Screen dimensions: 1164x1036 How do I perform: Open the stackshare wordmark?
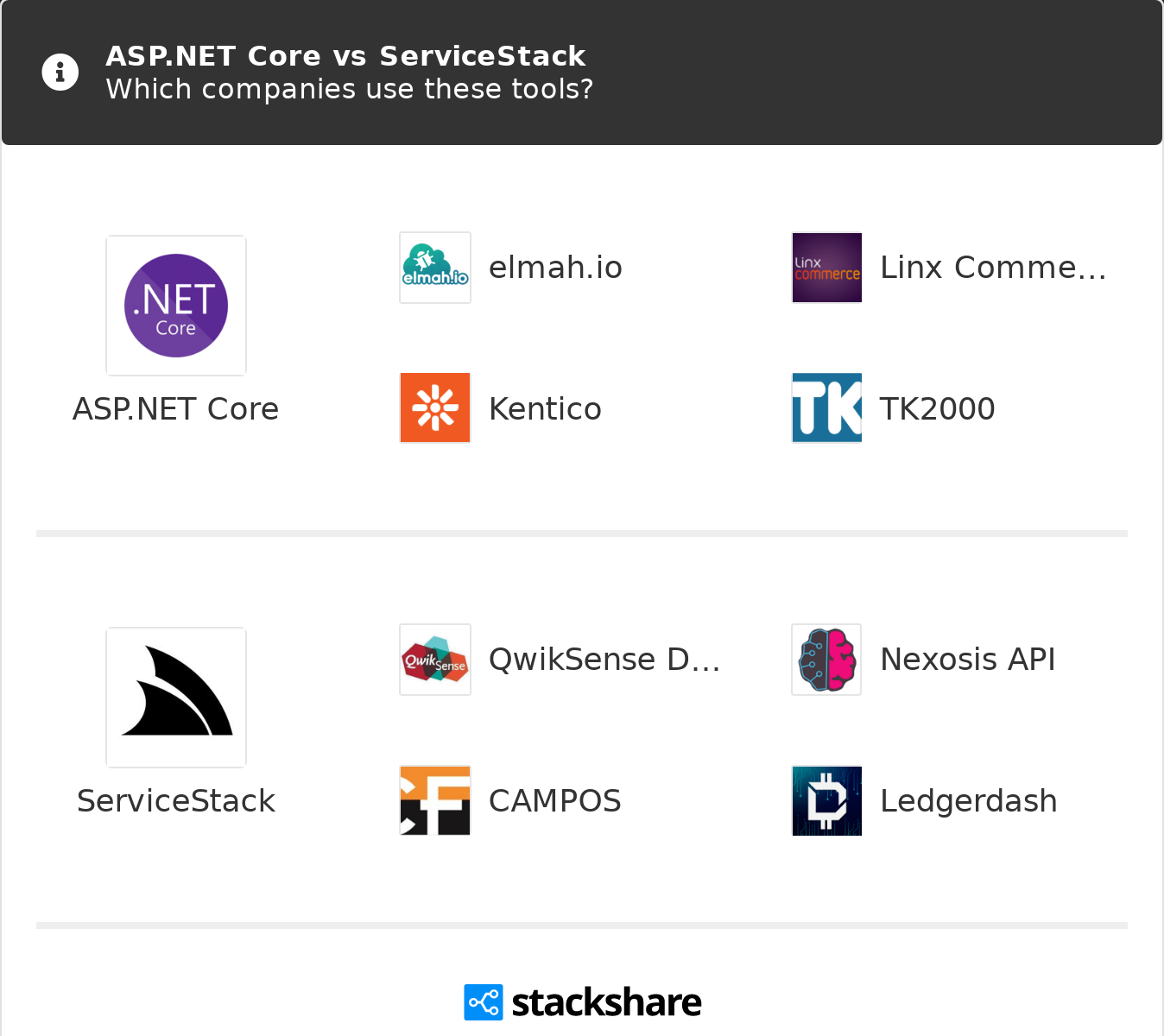(x=606, y=1002)
